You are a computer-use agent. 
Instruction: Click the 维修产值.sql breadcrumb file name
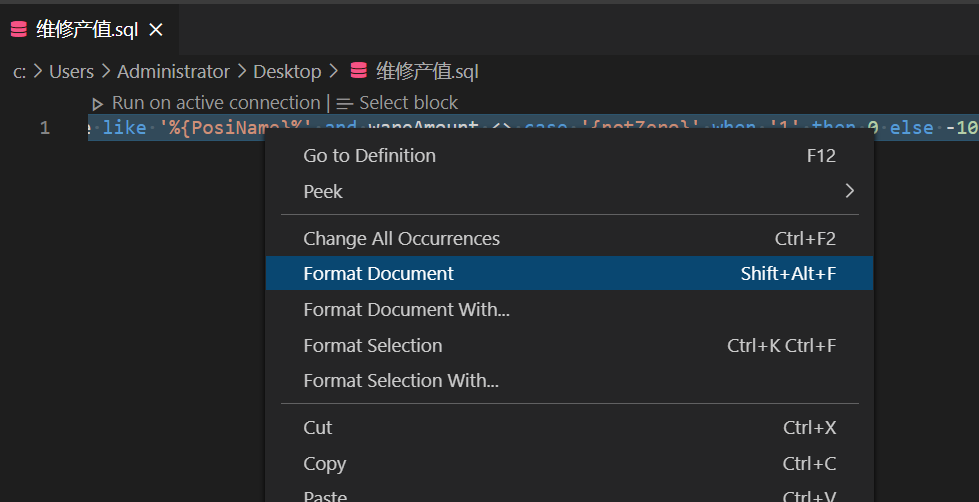point(427,72)
